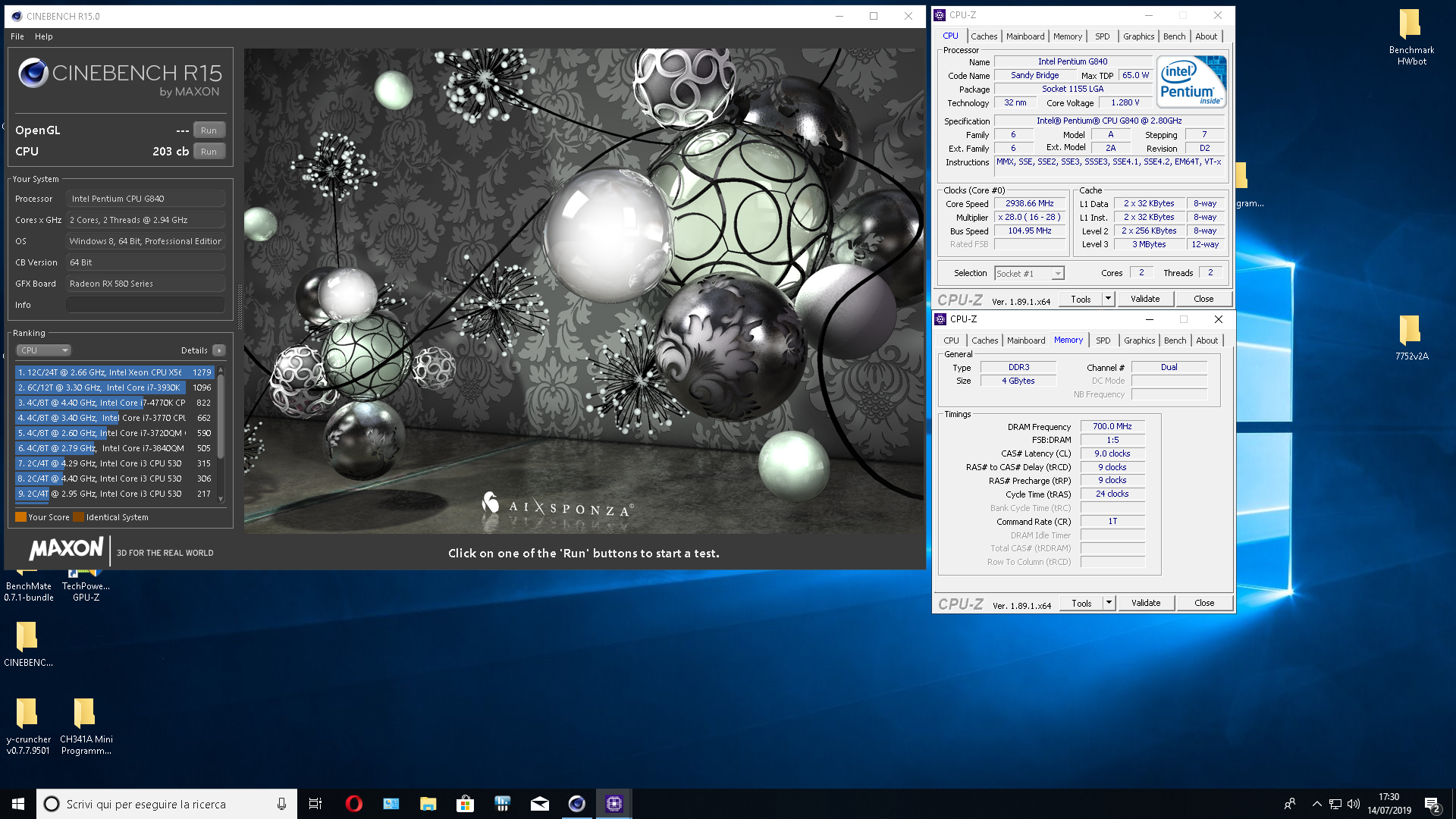Open the CPU ranking type dropdown
Screen dimensions: 1456x819
(x=43, y=350)
